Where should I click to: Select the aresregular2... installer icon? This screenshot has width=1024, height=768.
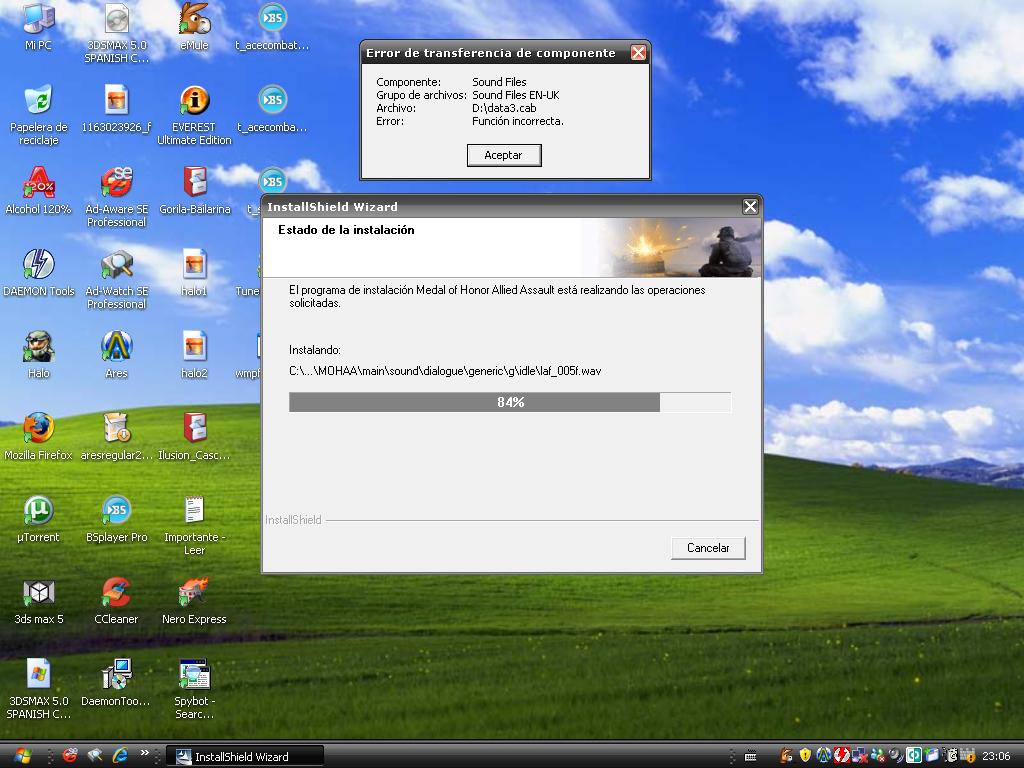pyautogui.click(x=116, y=437)
